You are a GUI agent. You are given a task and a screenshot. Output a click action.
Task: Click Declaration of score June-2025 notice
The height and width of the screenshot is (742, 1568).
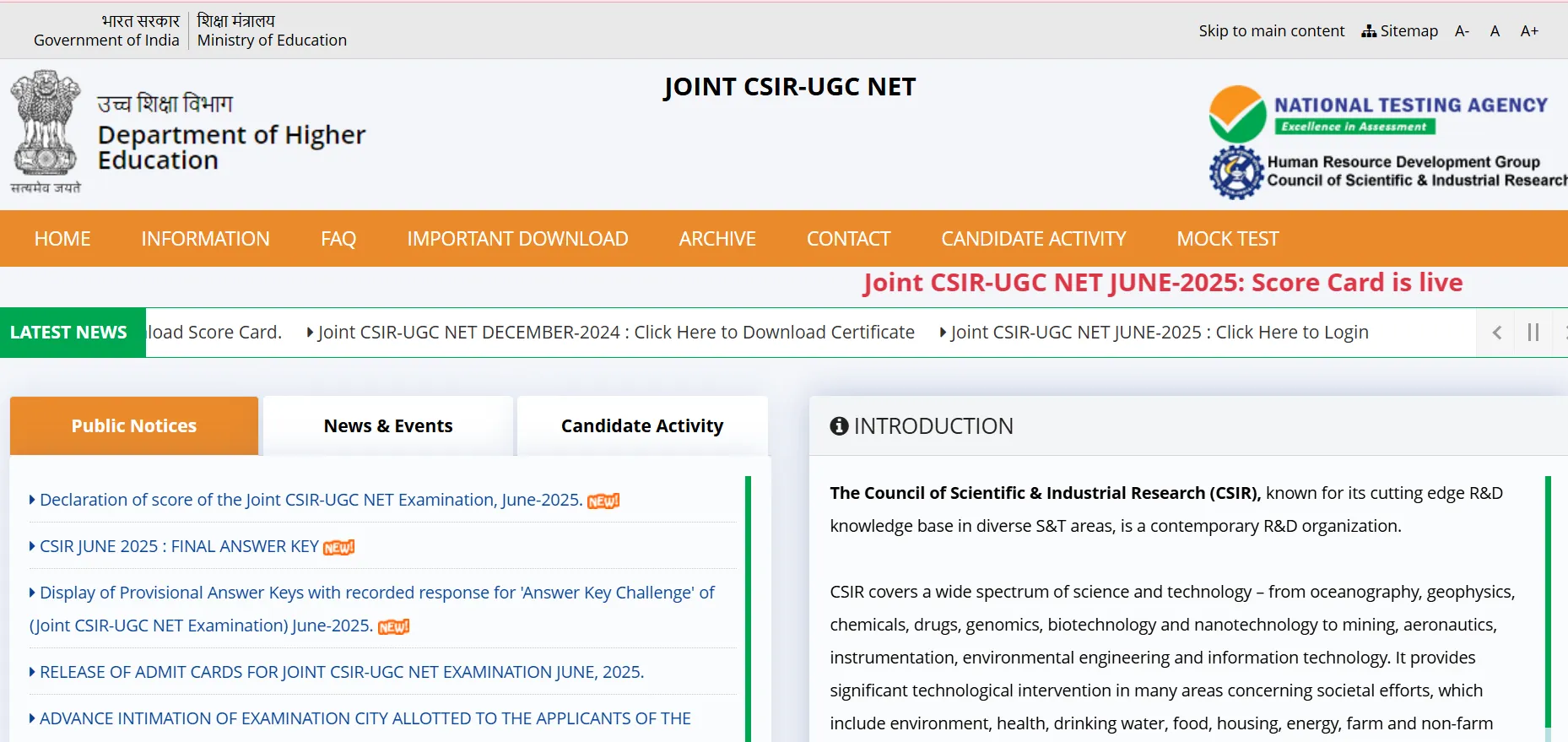coord(311,501)
